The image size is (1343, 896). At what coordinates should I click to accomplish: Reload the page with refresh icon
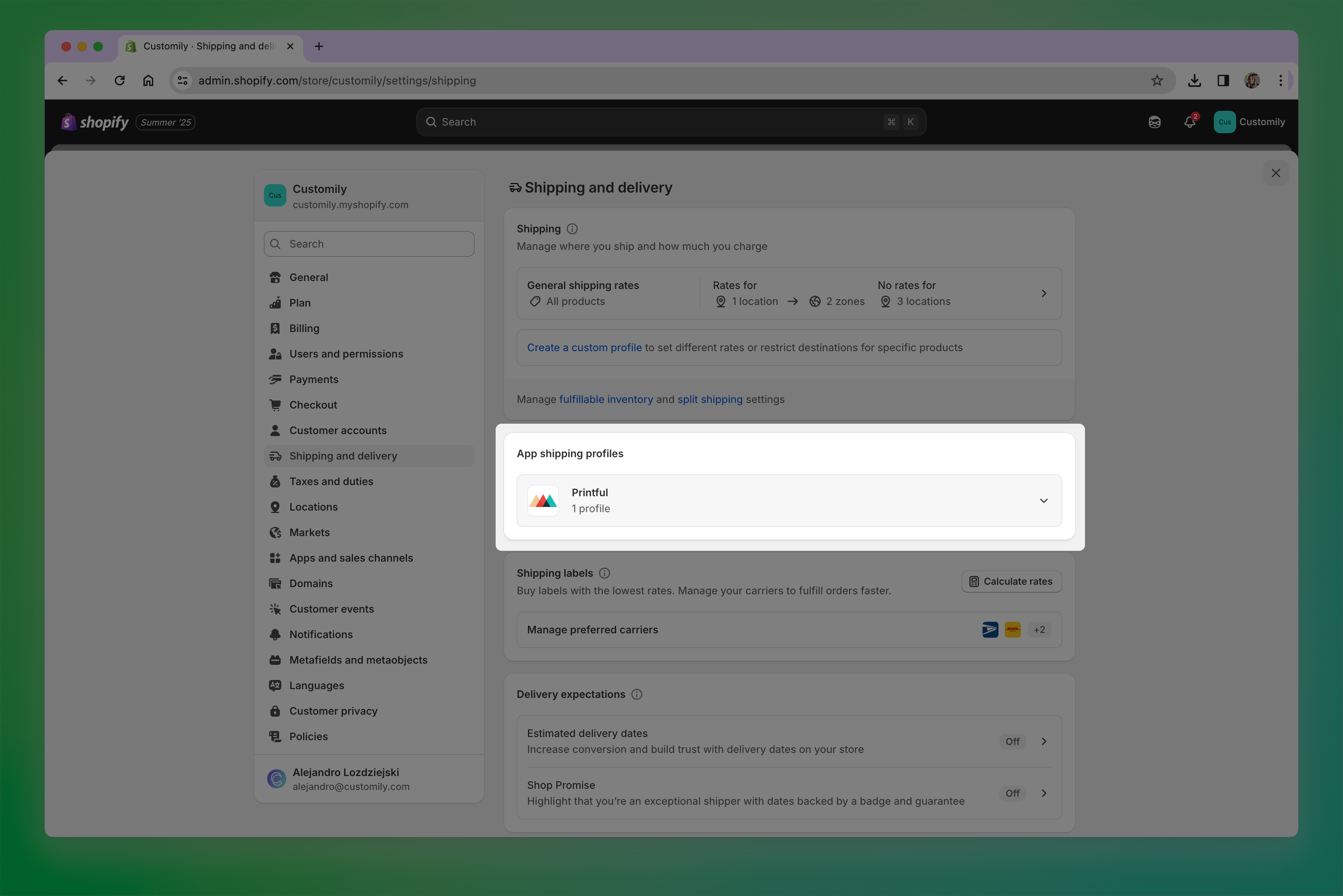tap(120, 81)
